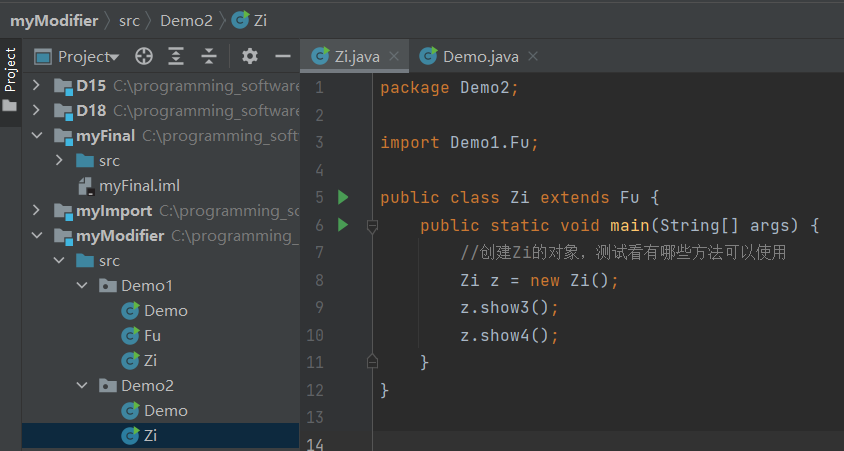Click the fold end marker on line 11
The height and width of the screenshot is (451, 844).
372,361
